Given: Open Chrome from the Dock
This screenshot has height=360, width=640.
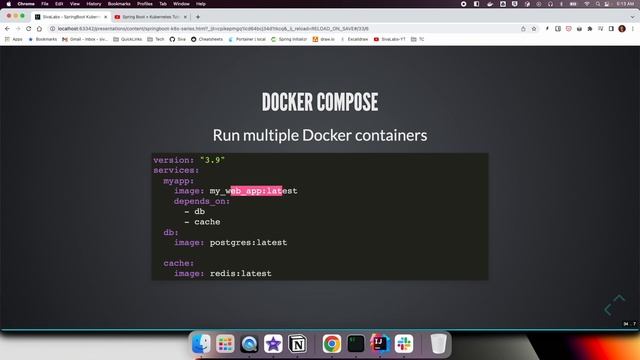Looking at the screenshot, I should tap(332, 344).
